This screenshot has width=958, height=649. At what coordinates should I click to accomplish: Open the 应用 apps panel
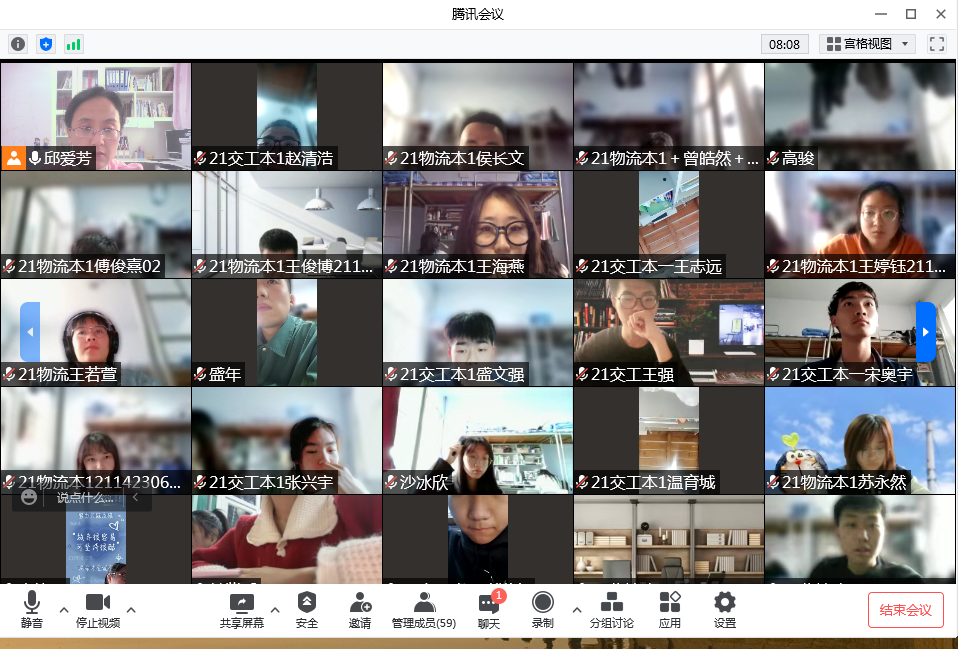pos(670,610)
